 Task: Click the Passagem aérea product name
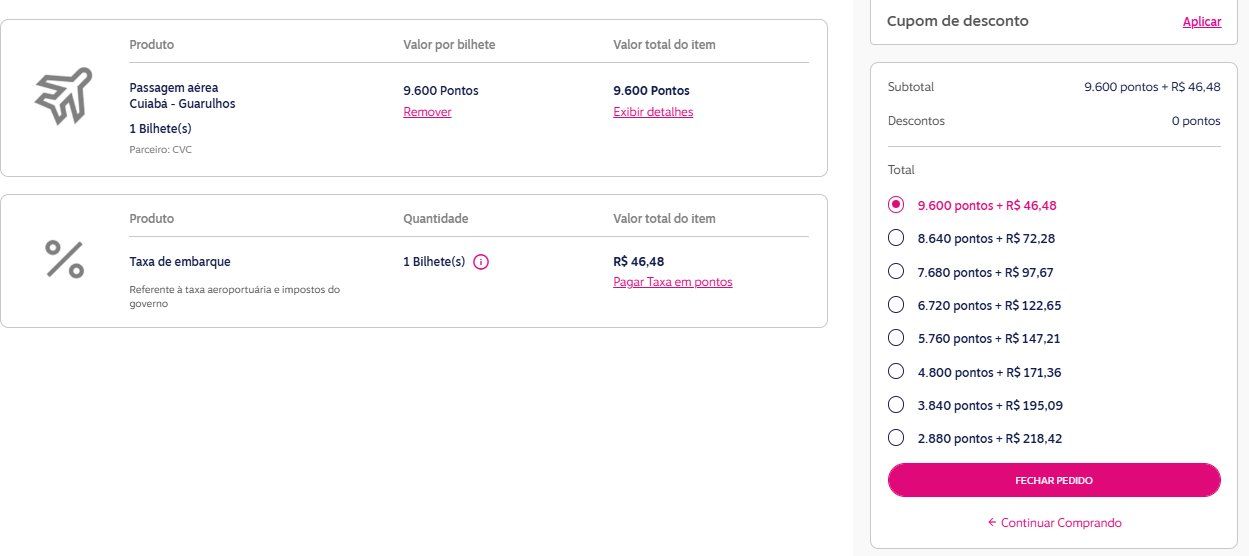[174, 87]
